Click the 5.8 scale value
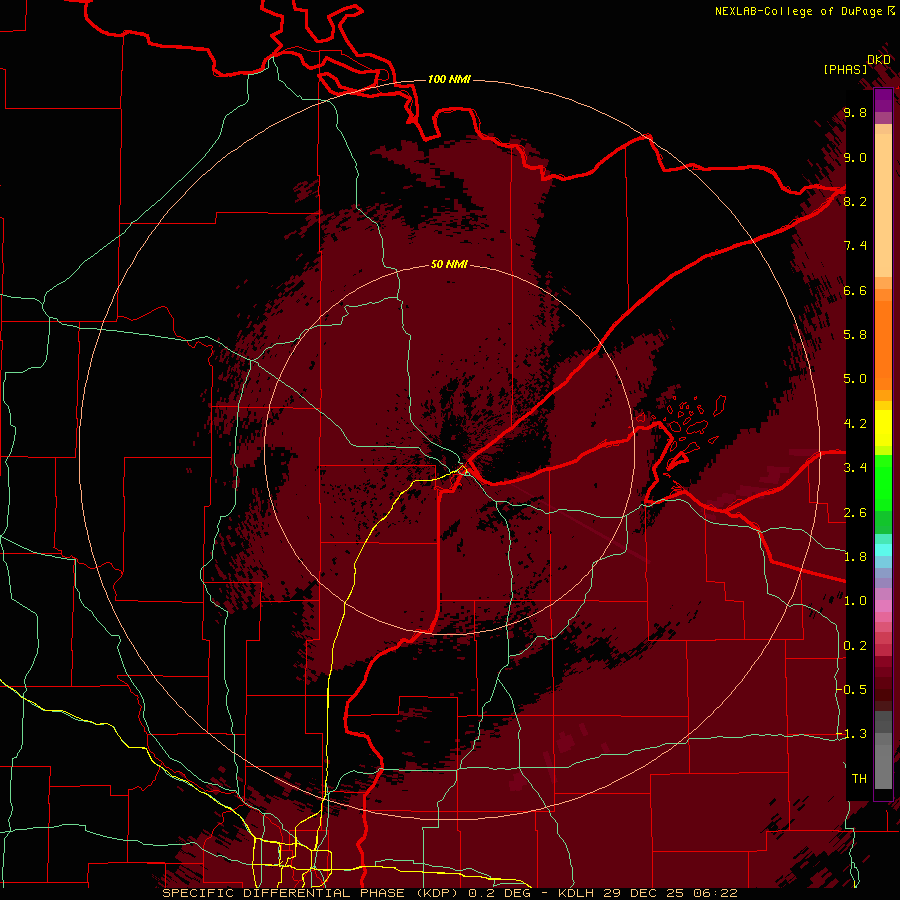 (855, 335)
